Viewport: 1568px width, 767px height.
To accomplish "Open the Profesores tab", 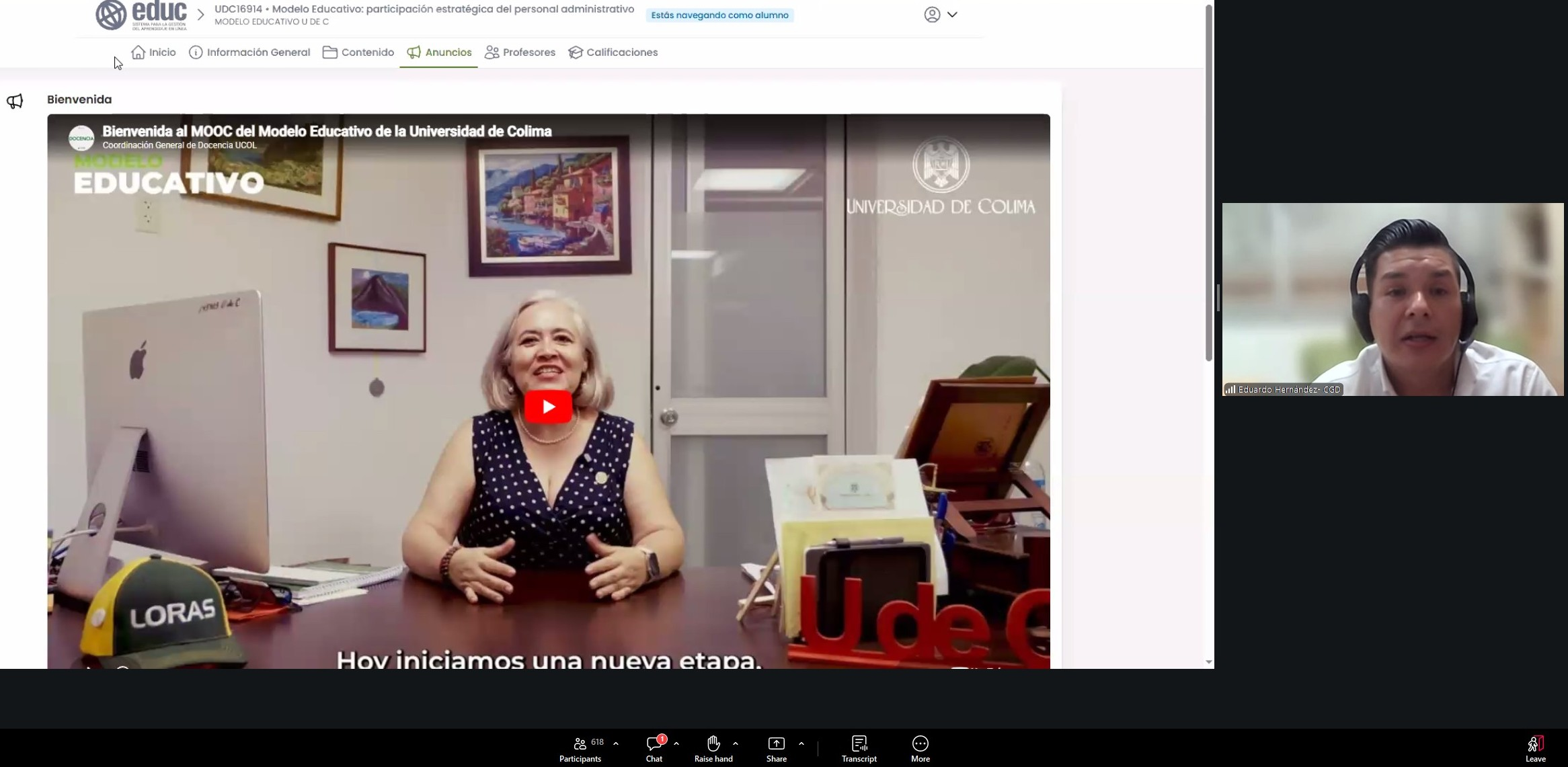I will pyautogui.click(x=520, y=52).
